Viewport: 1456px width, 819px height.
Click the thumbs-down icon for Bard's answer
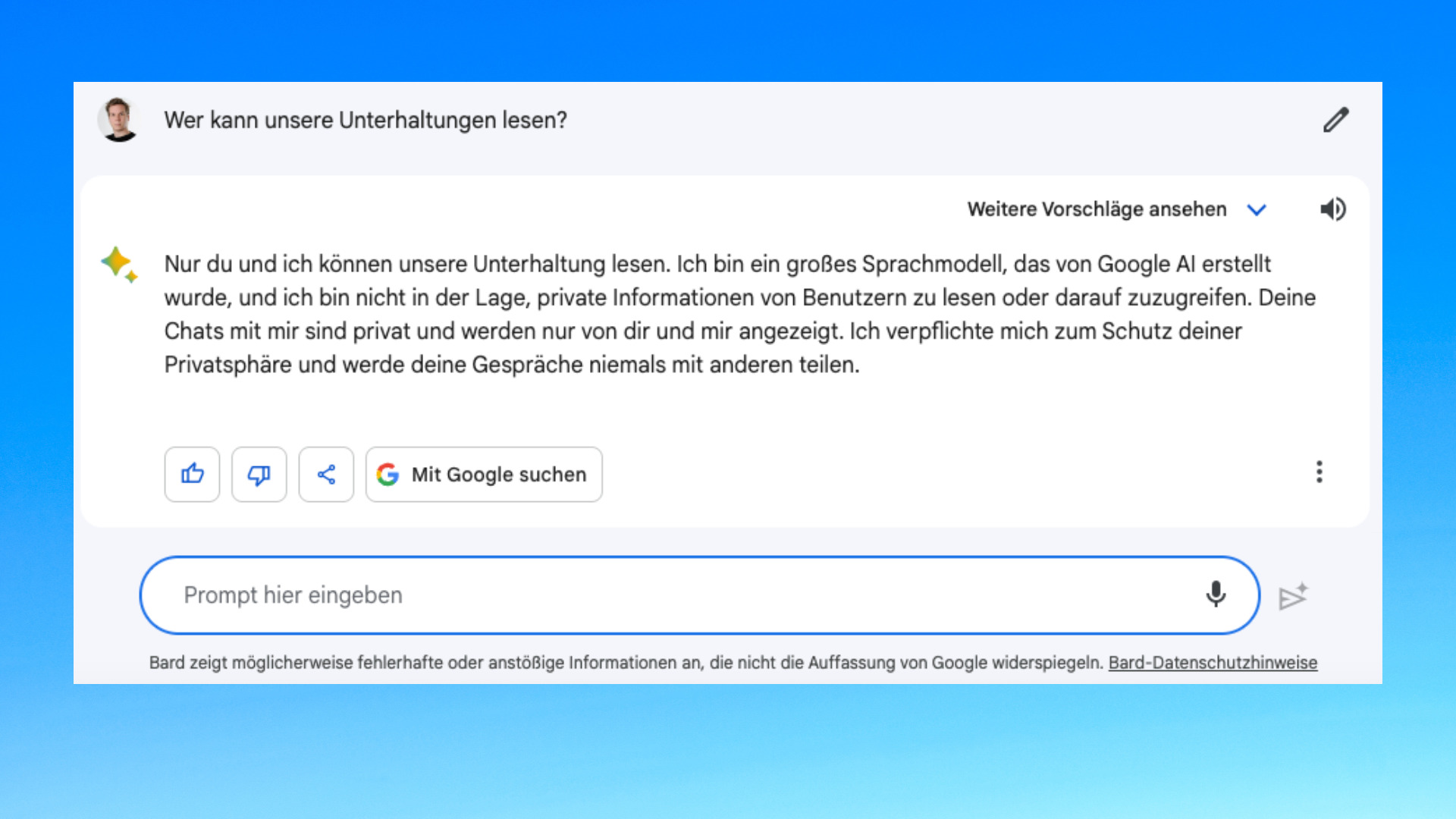pos(259,474)
